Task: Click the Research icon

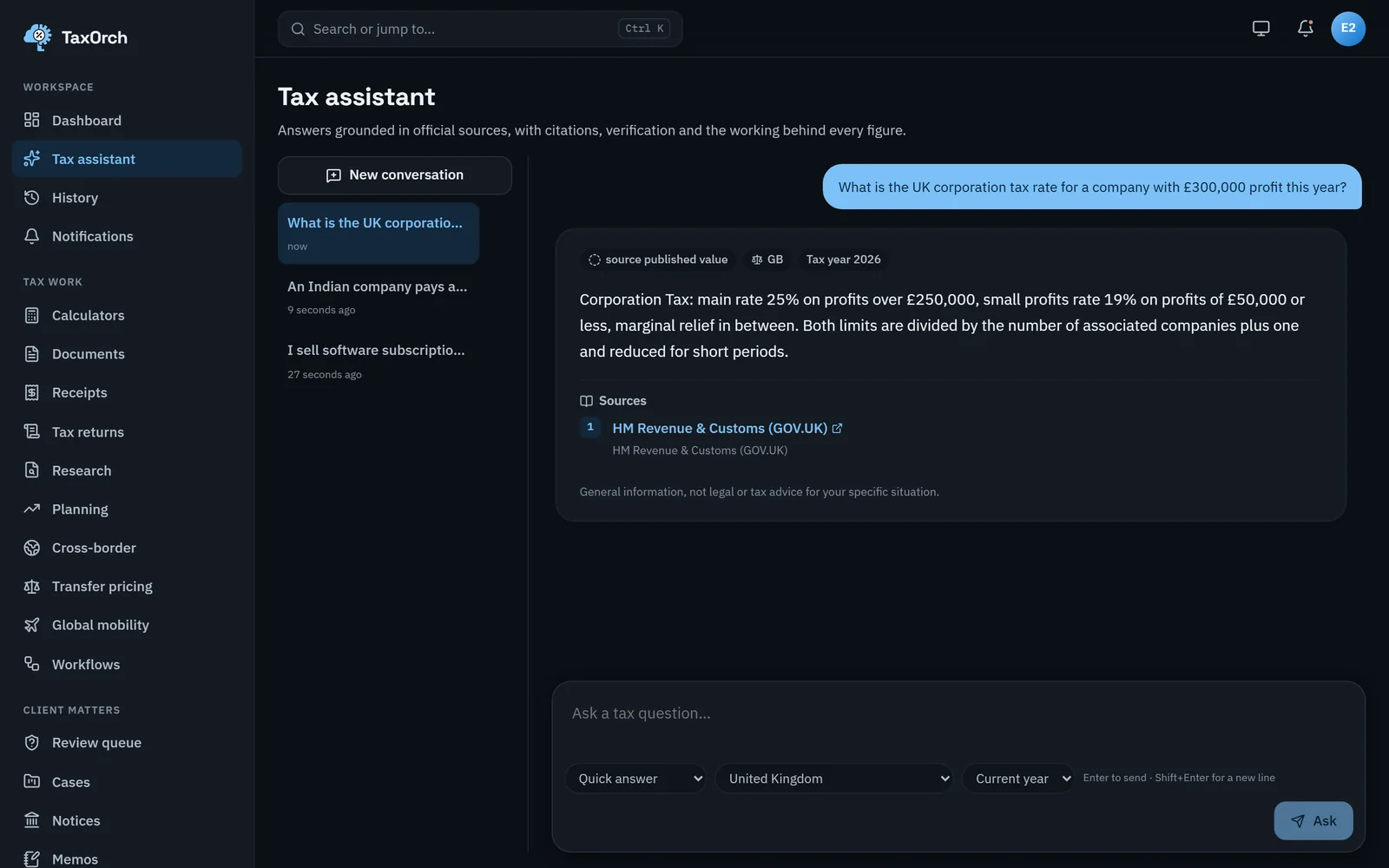Action: tap(32, 470)
